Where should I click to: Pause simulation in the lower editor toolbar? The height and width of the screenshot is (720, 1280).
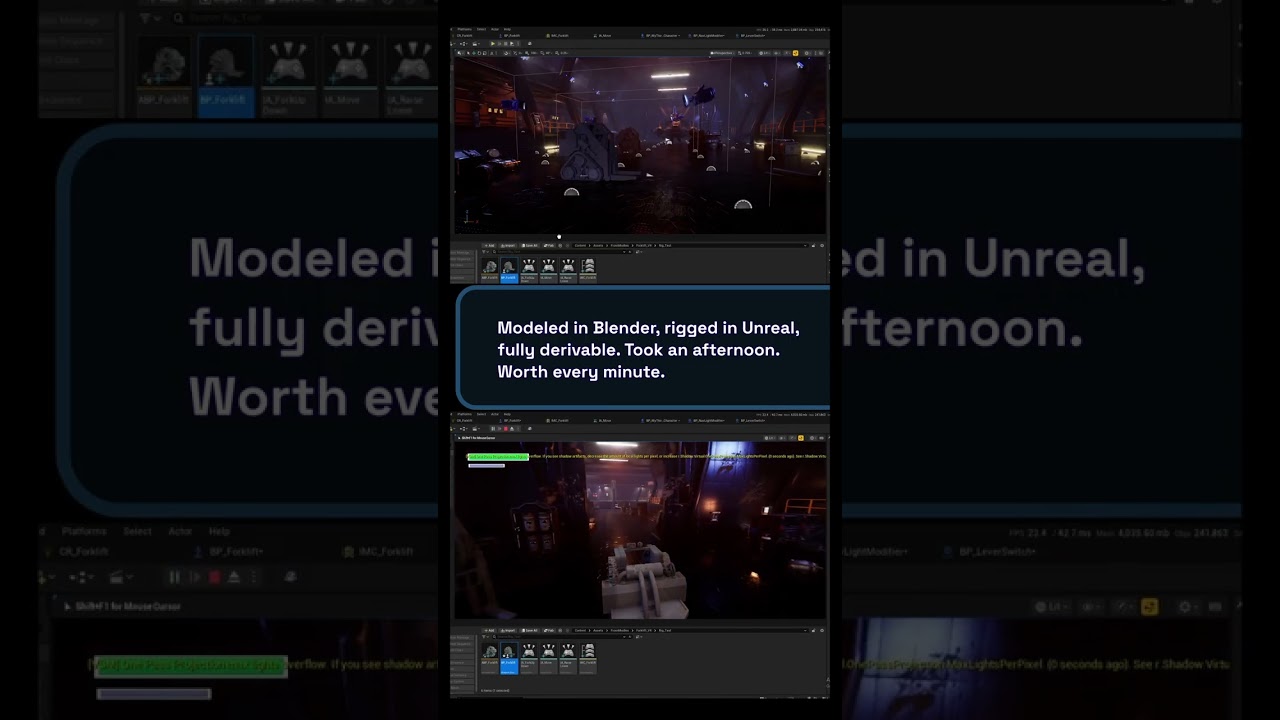coord(494,428)
